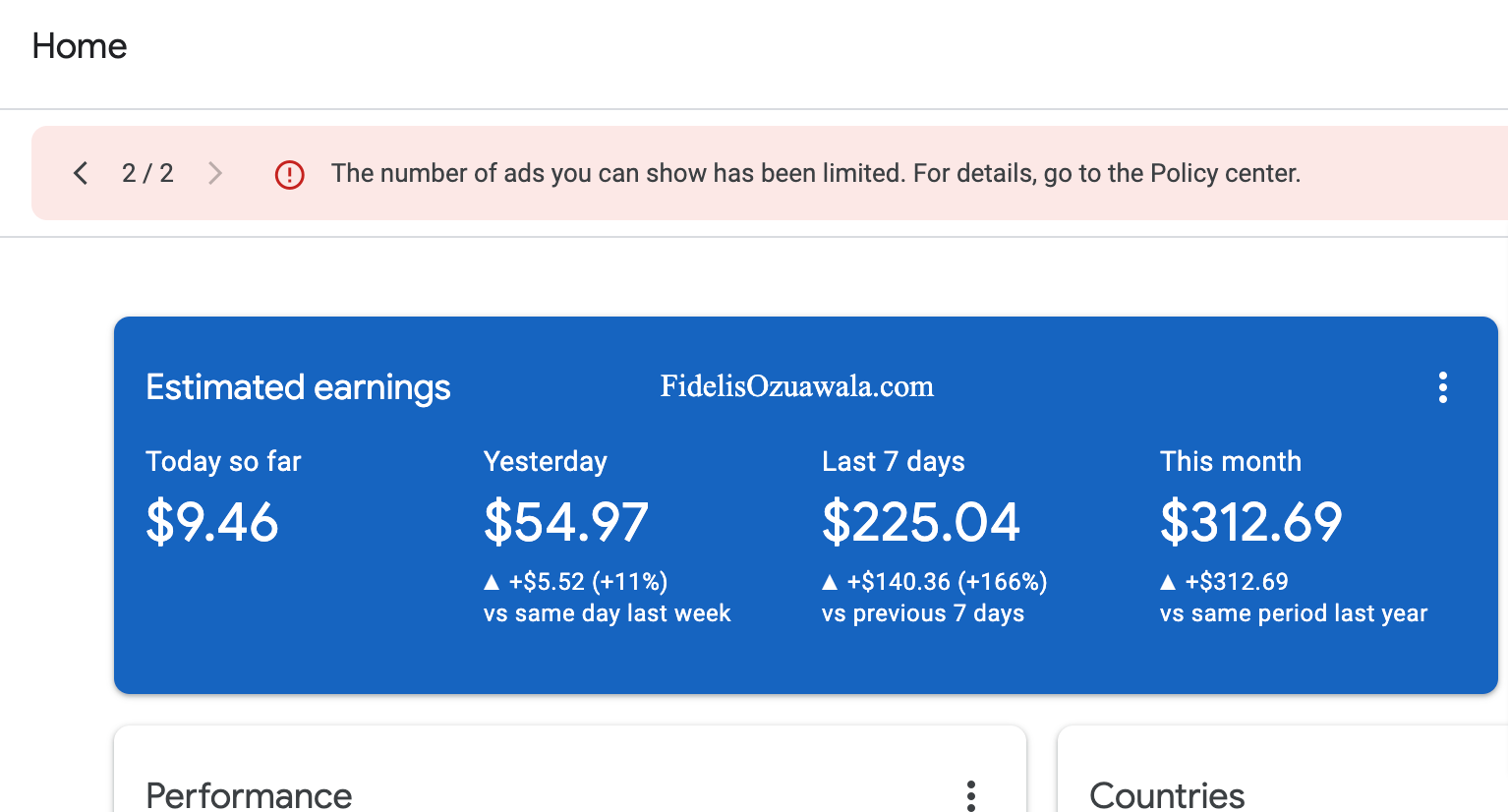1508x812 pixels.
Task: Click the up triangle beside +$312.69
Action: 1168,582
